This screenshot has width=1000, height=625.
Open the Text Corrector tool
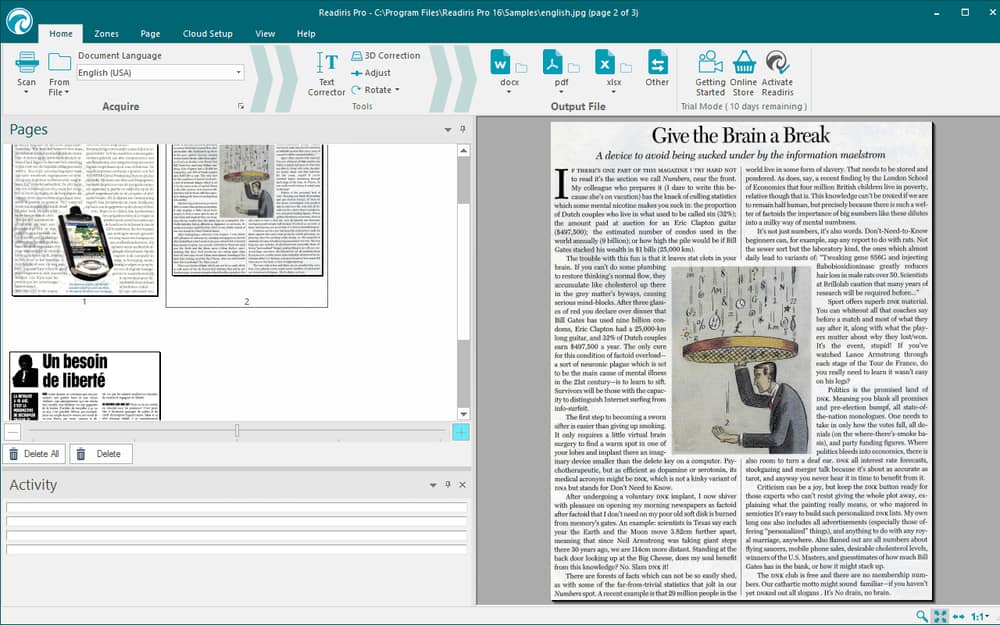[327, 73]
